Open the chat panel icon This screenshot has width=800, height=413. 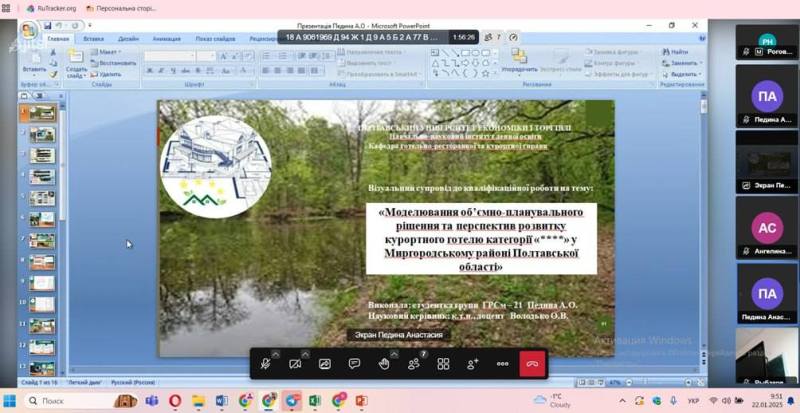point(354,364)
